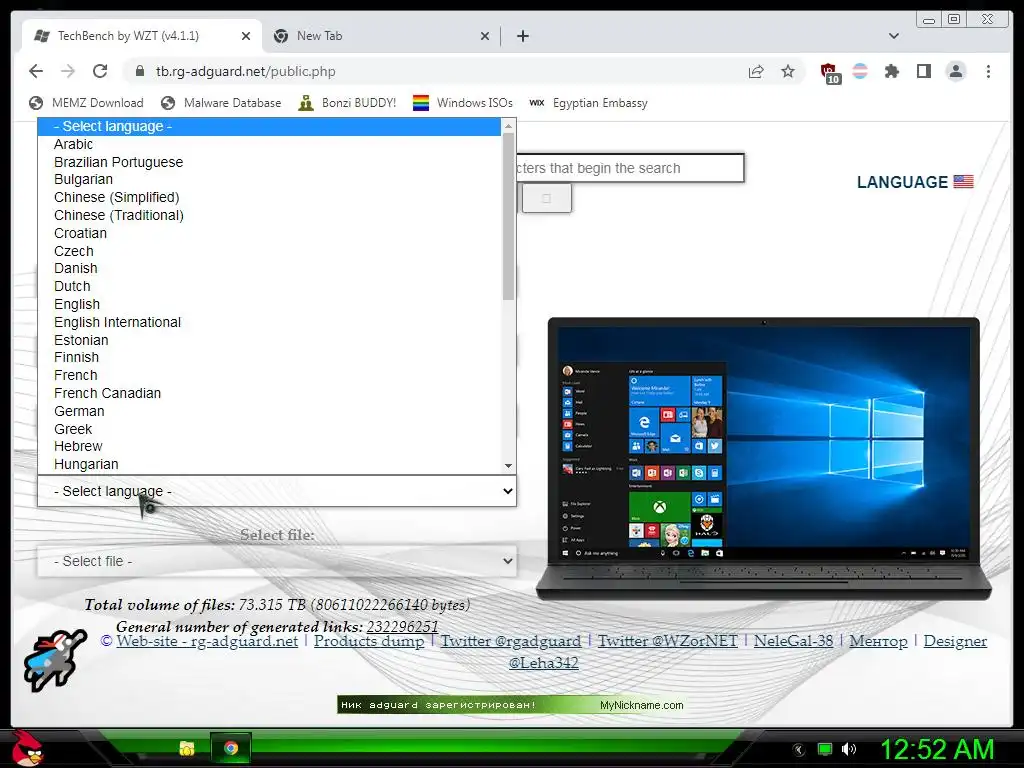Click the volume speaker tray icon

[848, 749]
